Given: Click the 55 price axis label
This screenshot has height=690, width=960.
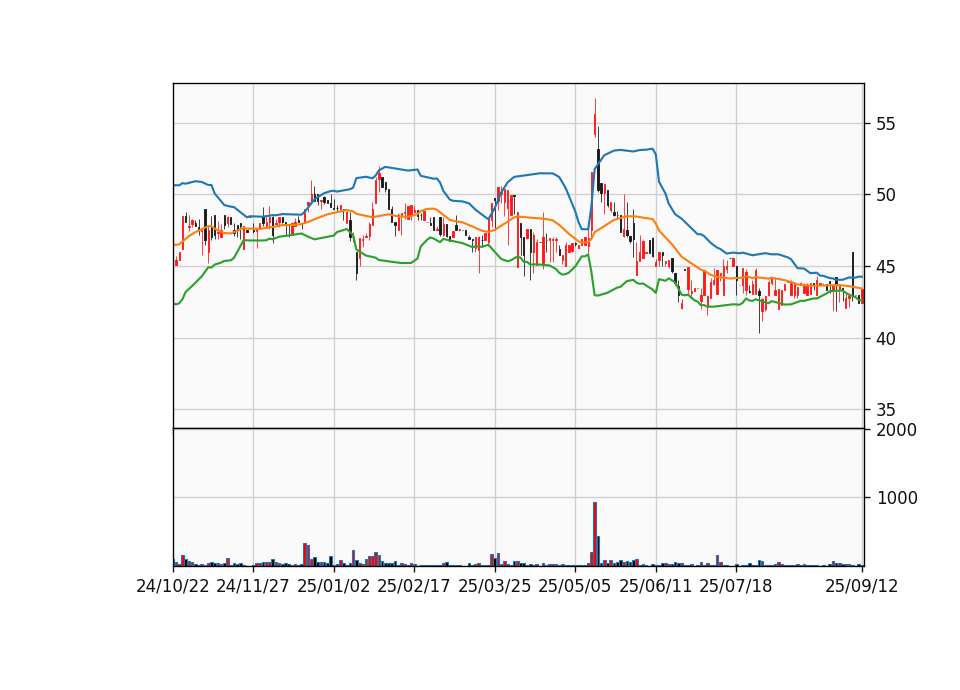Looking at the screenshot, I should tap(886, 124).
